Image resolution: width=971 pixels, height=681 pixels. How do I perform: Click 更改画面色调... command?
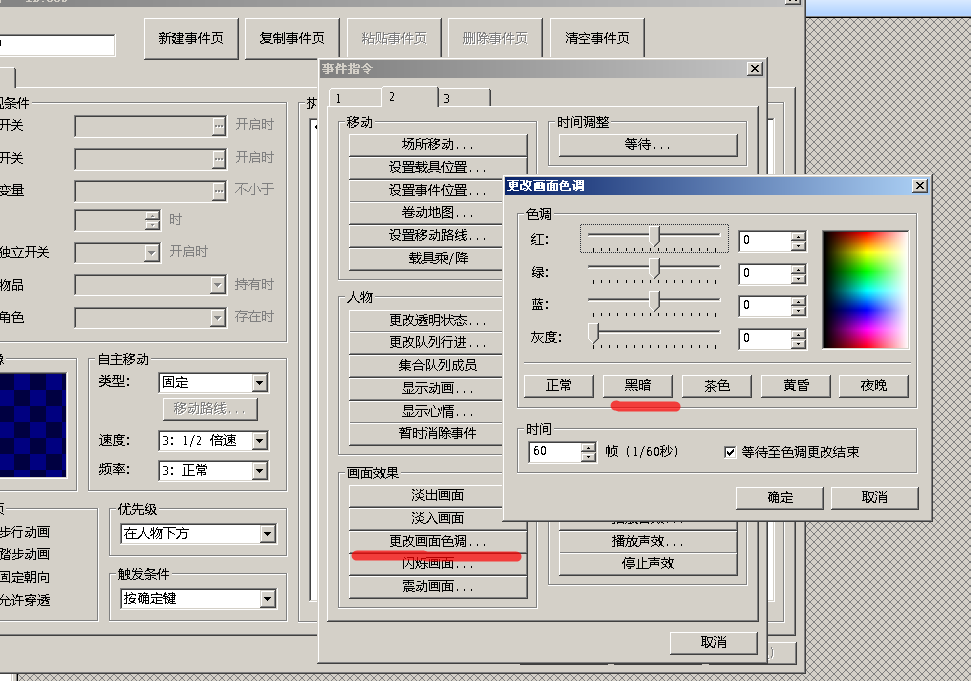tap(437, 541)
